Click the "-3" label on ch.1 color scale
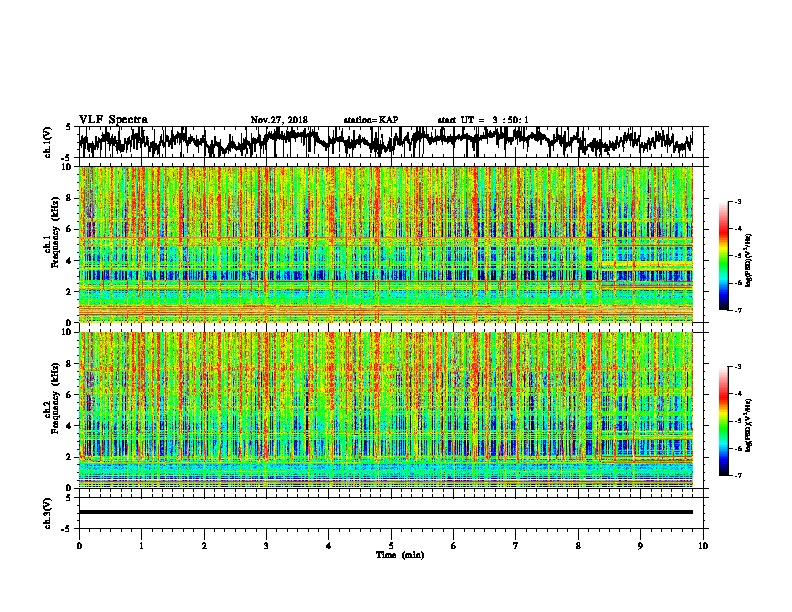The height and width of the screenshot is (612, 792). coord(737,202)
